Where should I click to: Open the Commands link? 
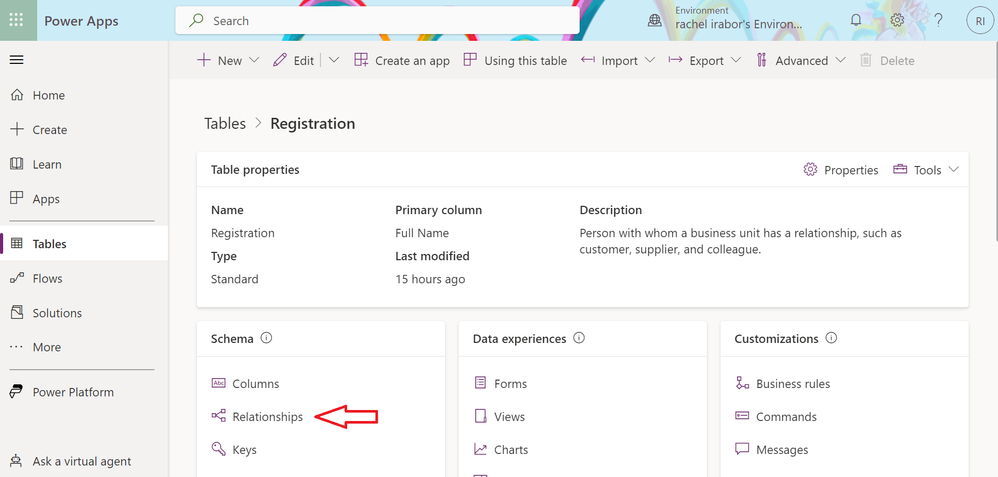[786, 417]
